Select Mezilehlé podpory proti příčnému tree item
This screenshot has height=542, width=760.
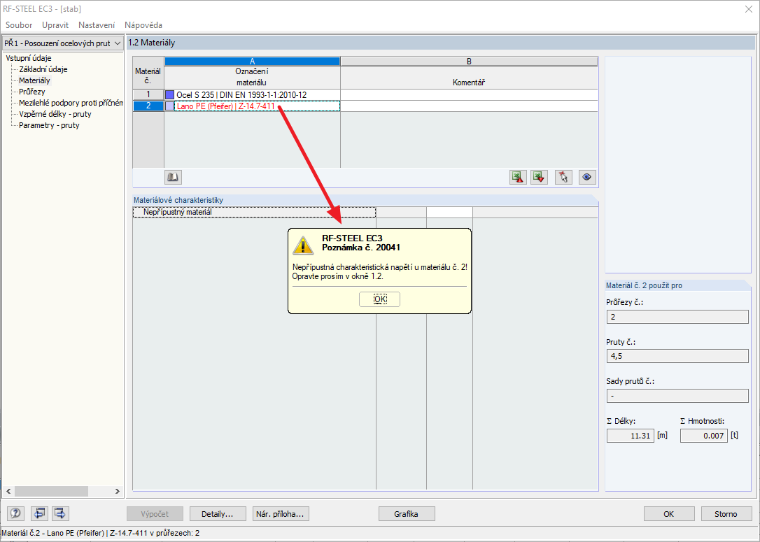(70, 103)
